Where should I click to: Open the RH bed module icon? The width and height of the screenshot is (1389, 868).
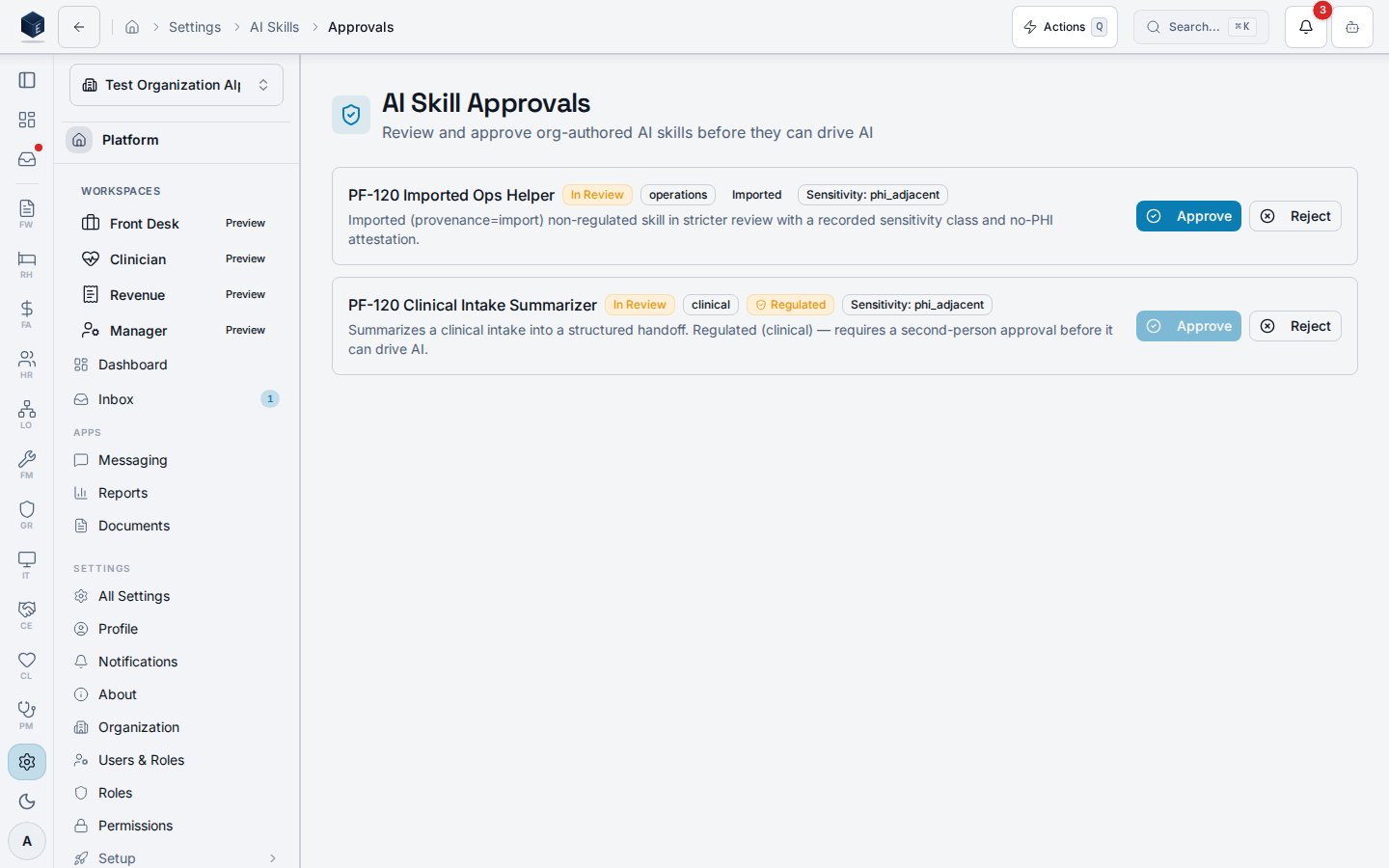[x=27, y=263]
